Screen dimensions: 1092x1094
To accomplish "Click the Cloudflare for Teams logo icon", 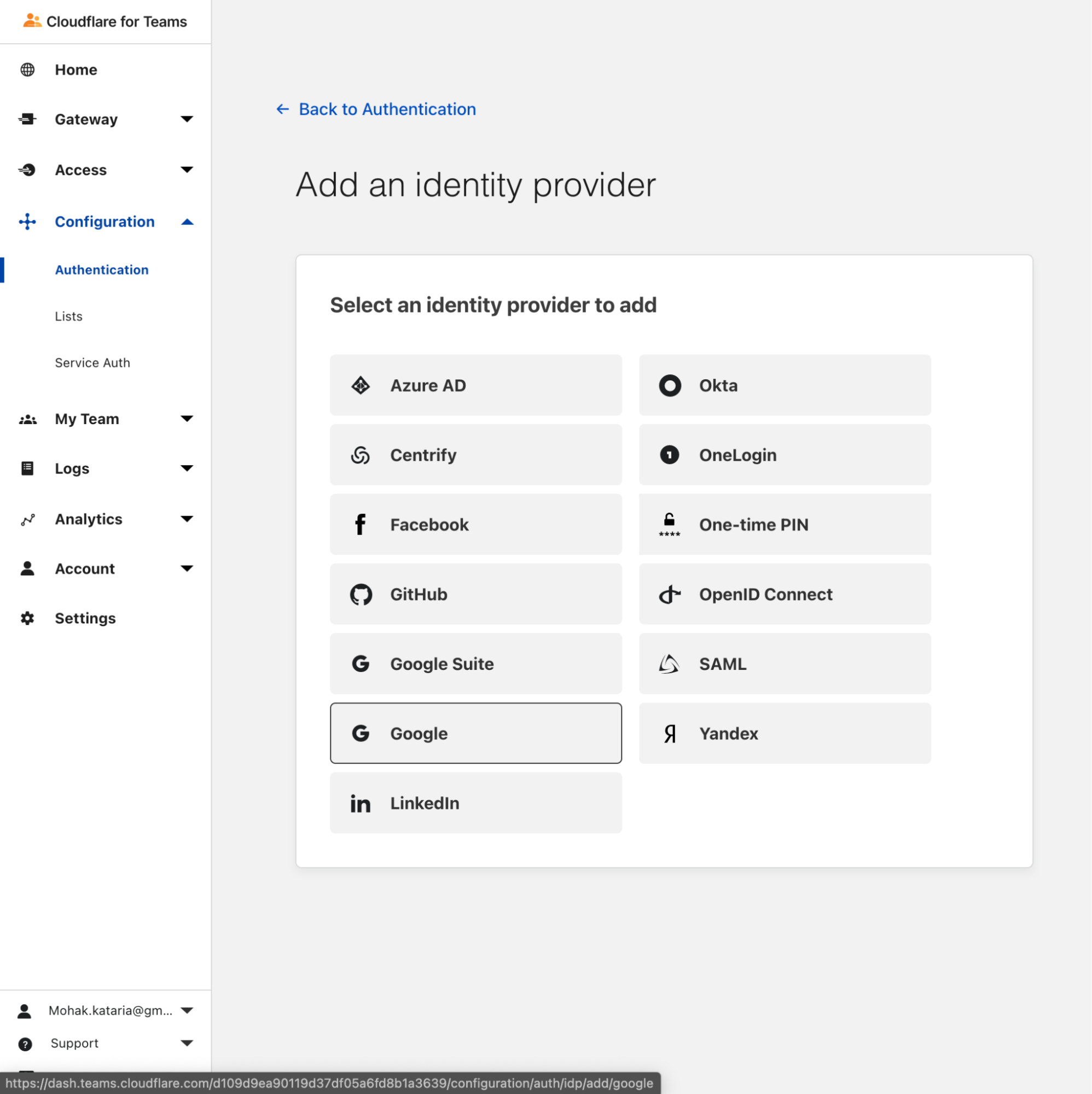I will [32, 21].
